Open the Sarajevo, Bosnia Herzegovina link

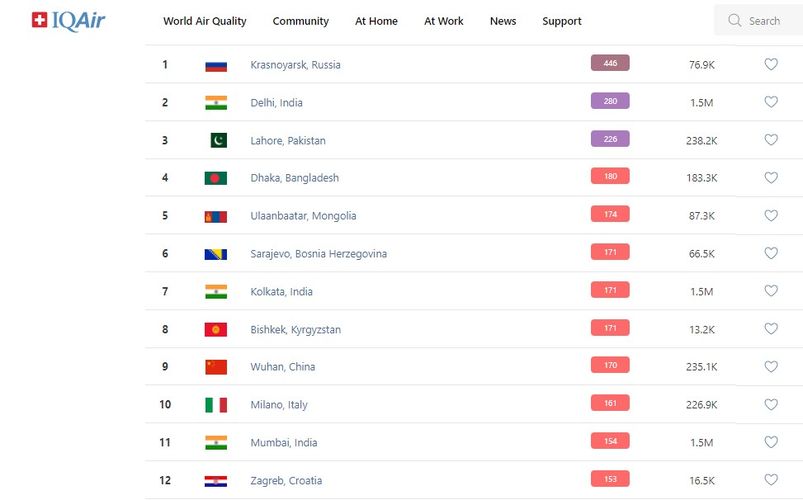(318, 254)
